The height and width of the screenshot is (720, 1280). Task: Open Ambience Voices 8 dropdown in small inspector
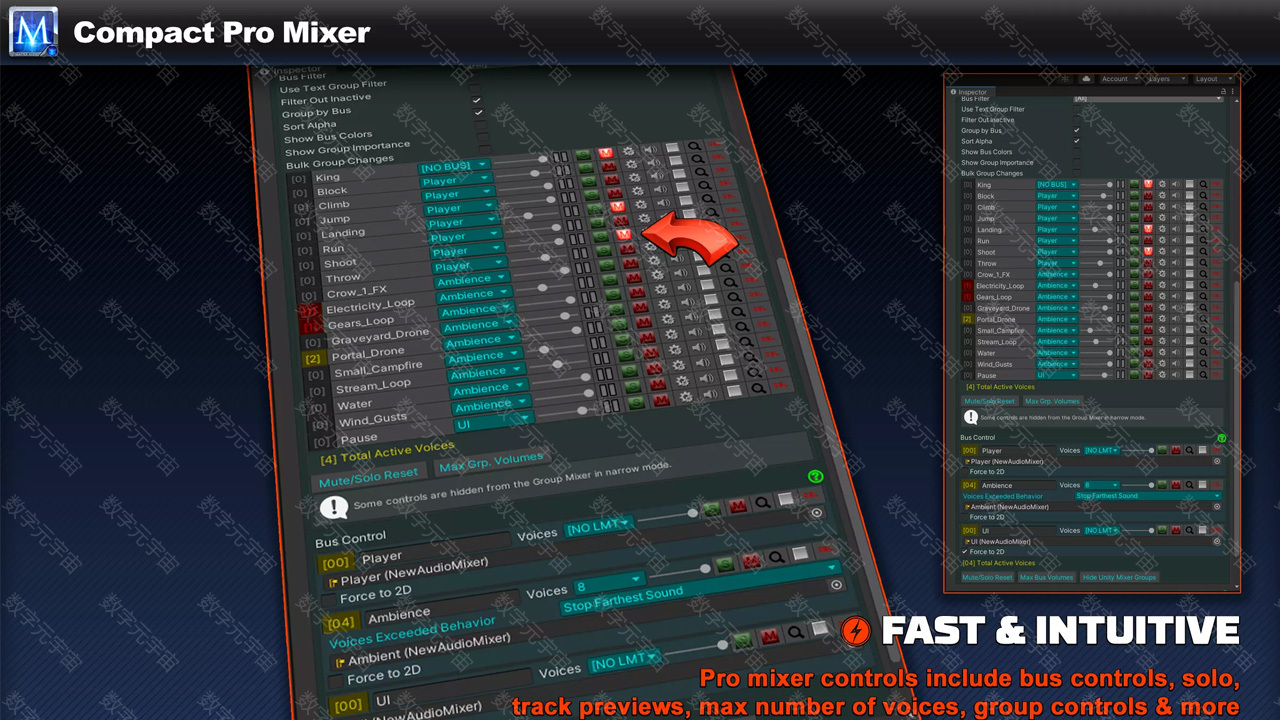point(1102,485)
